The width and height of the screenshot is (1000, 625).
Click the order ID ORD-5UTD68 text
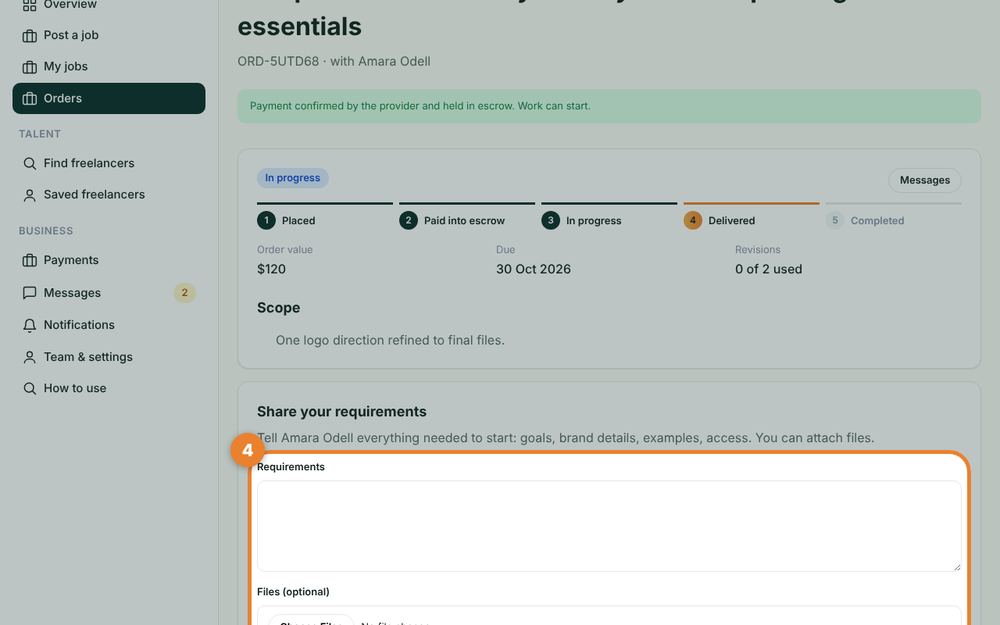(x=278, y=61)
